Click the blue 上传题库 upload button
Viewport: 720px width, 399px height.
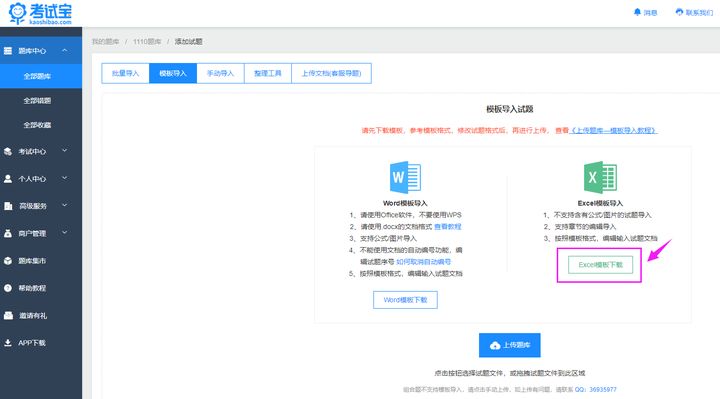tap(510, 345)
